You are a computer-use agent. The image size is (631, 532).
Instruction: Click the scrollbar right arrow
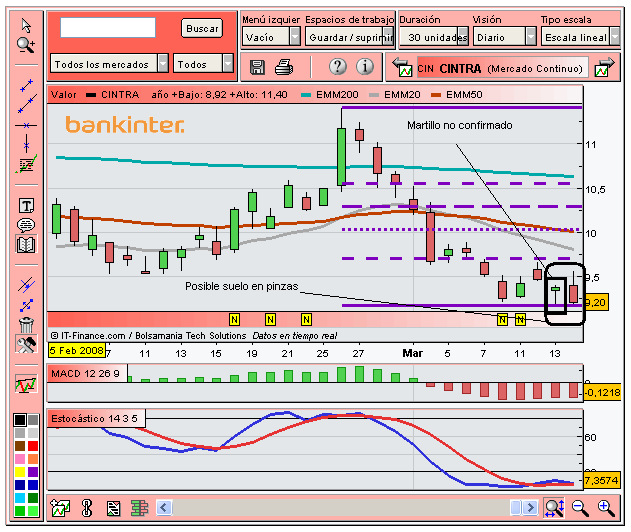point(530,508)
